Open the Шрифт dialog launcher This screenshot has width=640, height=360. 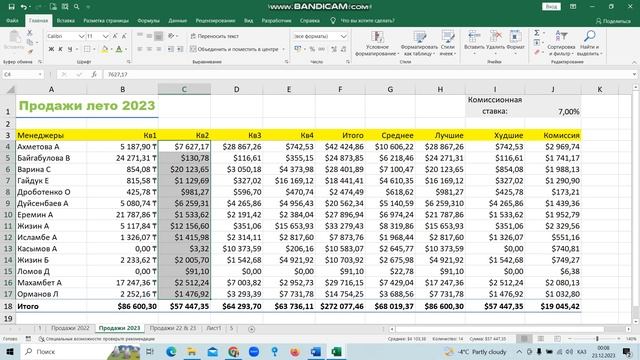pos(129,62)
